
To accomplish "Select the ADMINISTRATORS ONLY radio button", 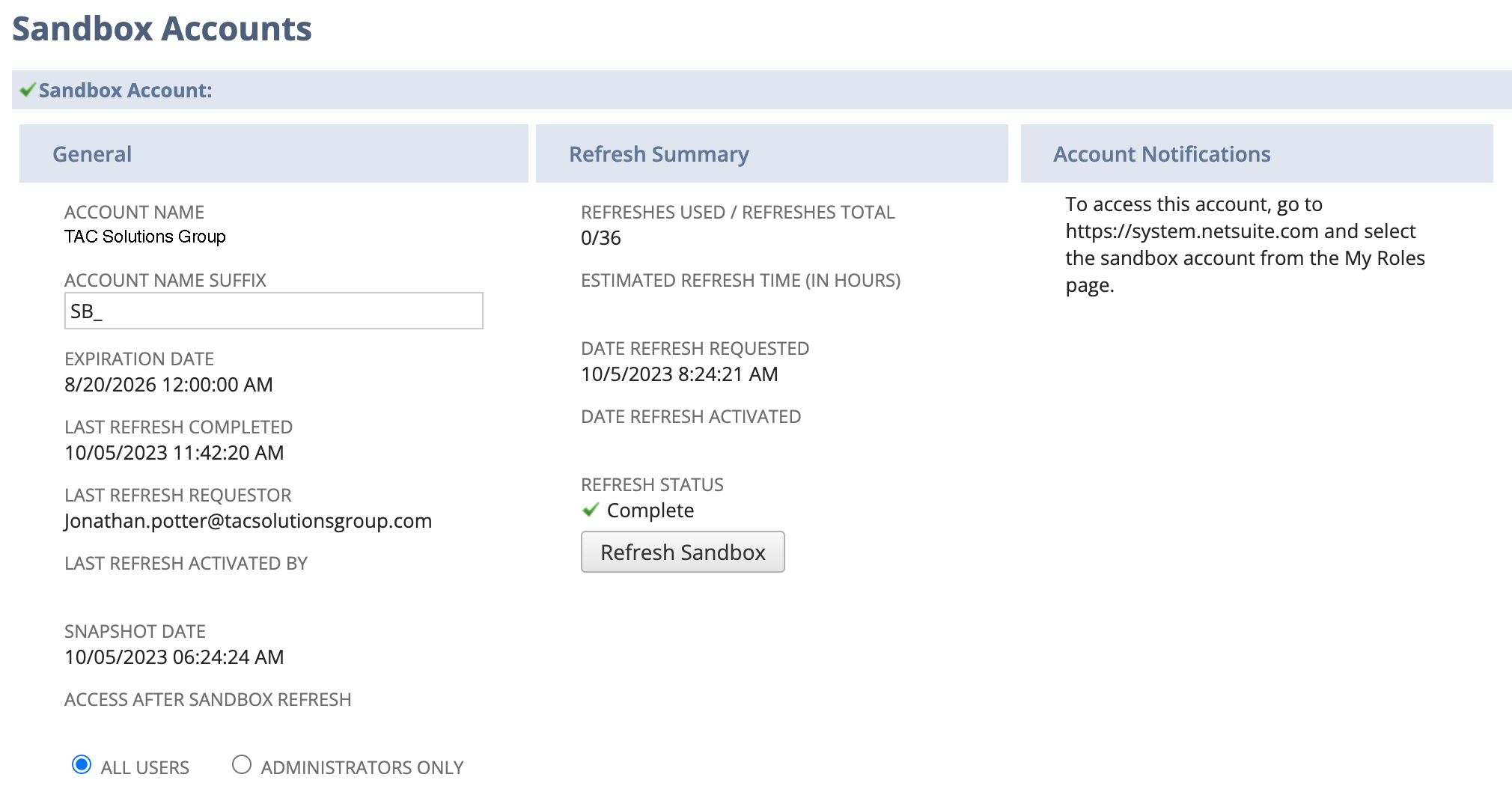I will 241,765.
